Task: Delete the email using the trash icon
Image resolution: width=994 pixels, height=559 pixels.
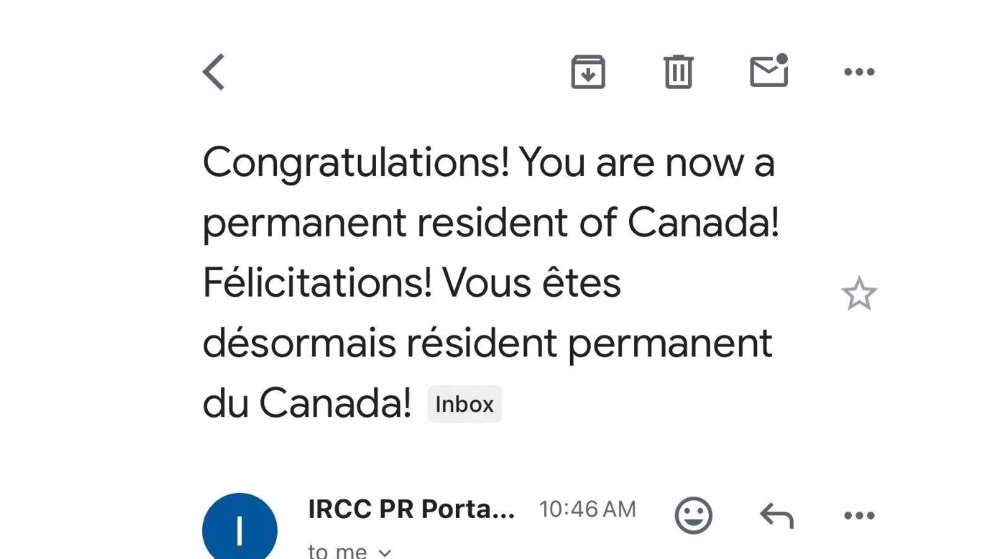Action: 678,72
